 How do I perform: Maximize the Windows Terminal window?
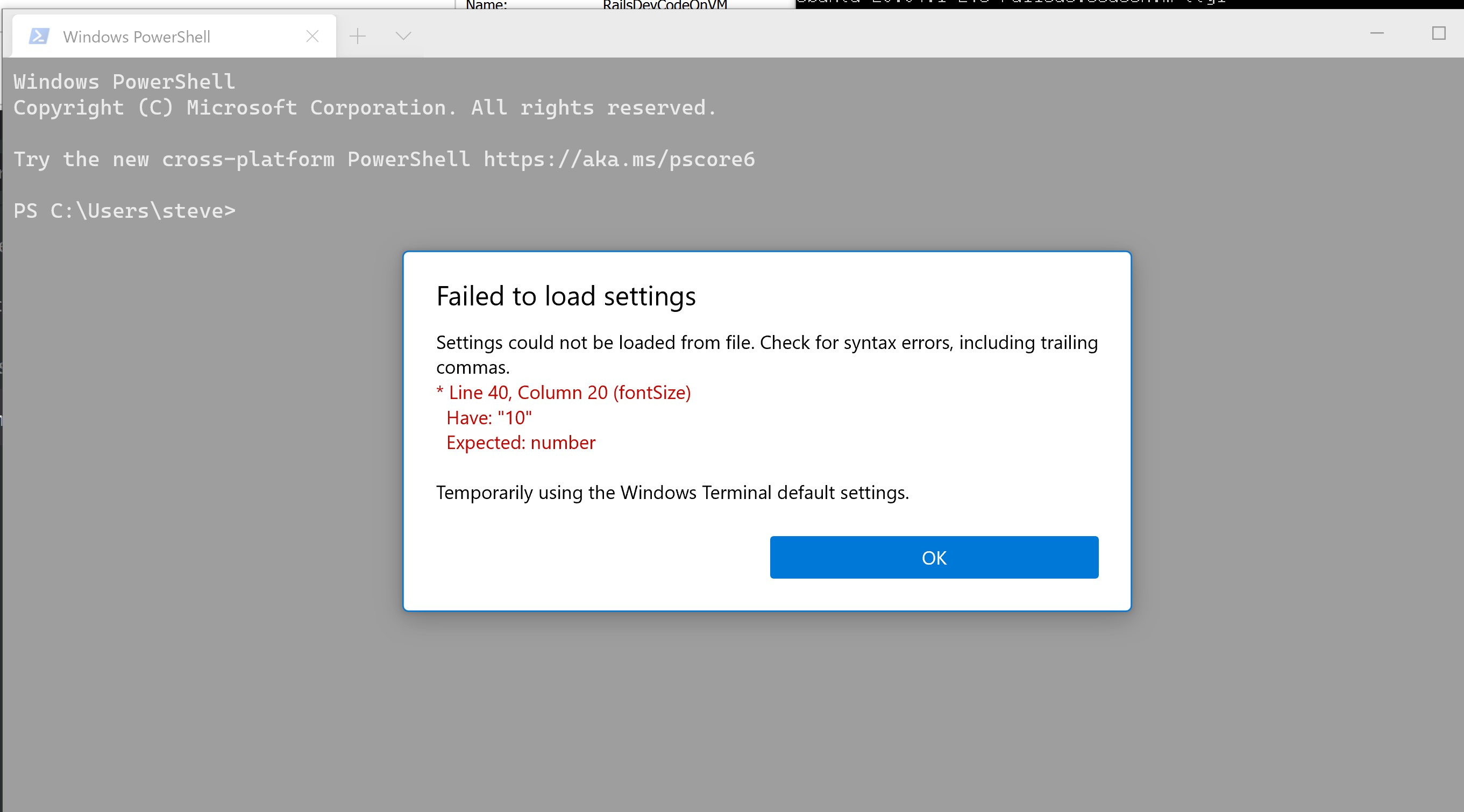coord(1438,33)
